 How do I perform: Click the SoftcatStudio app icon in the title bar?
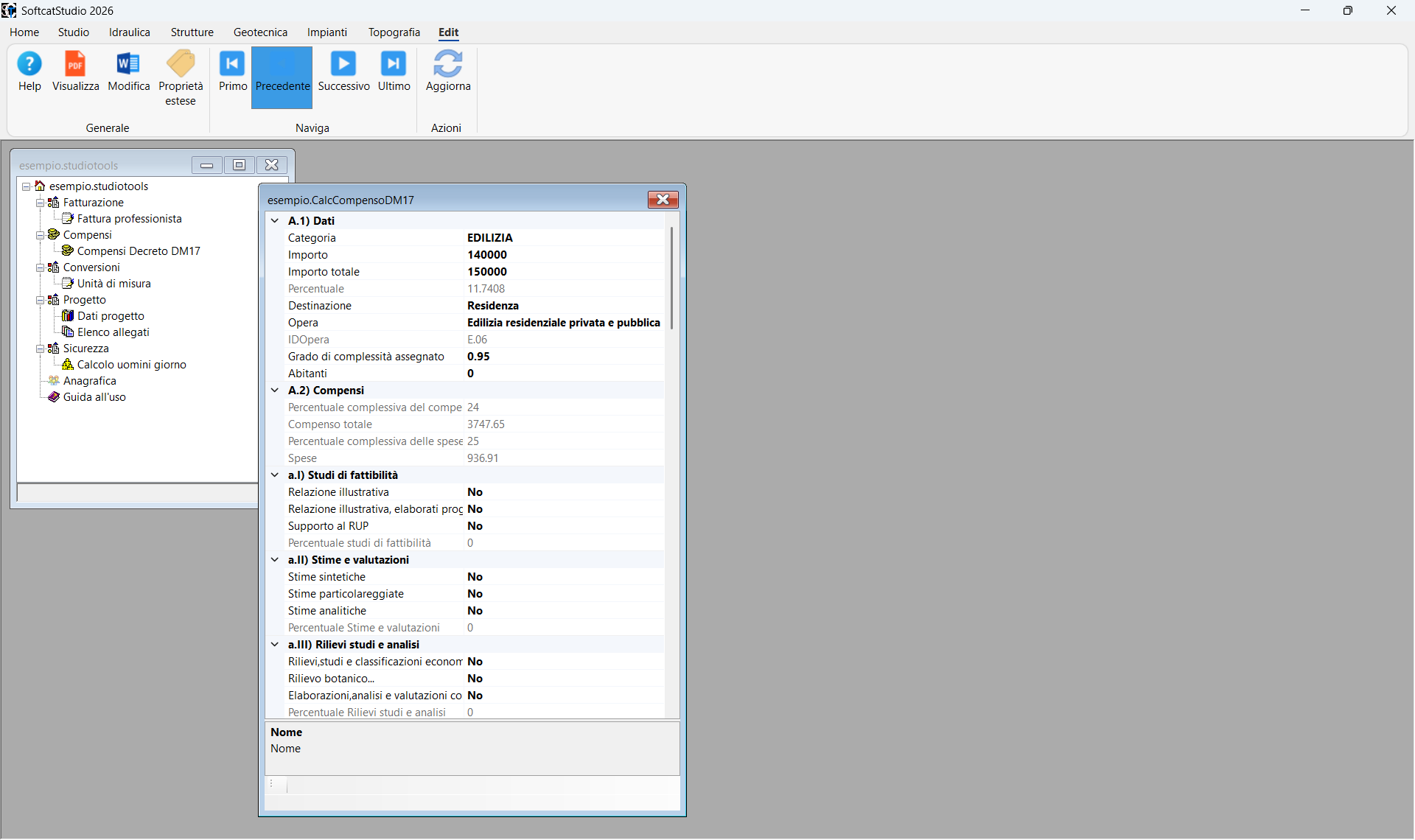[9, 10]
